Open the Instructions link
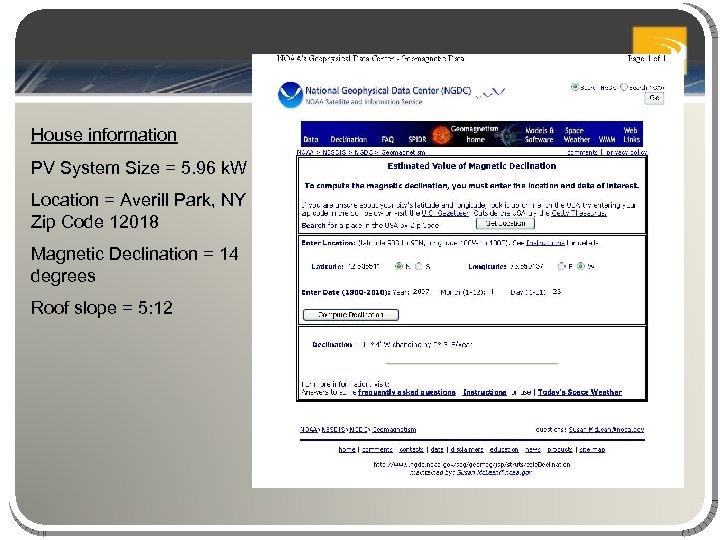The height and width of the screenshot is (540, 720). [x=484, y=392]
